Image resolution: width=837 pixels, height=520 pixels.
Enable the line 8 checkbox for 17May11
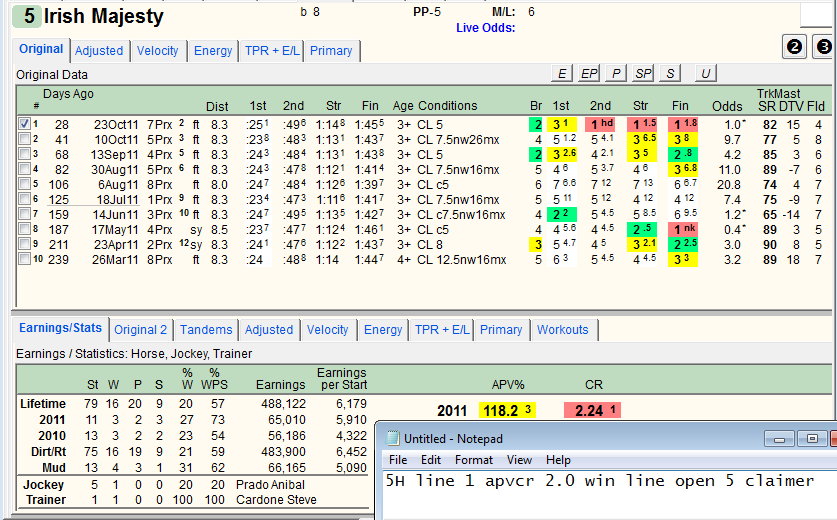point(25,229)
